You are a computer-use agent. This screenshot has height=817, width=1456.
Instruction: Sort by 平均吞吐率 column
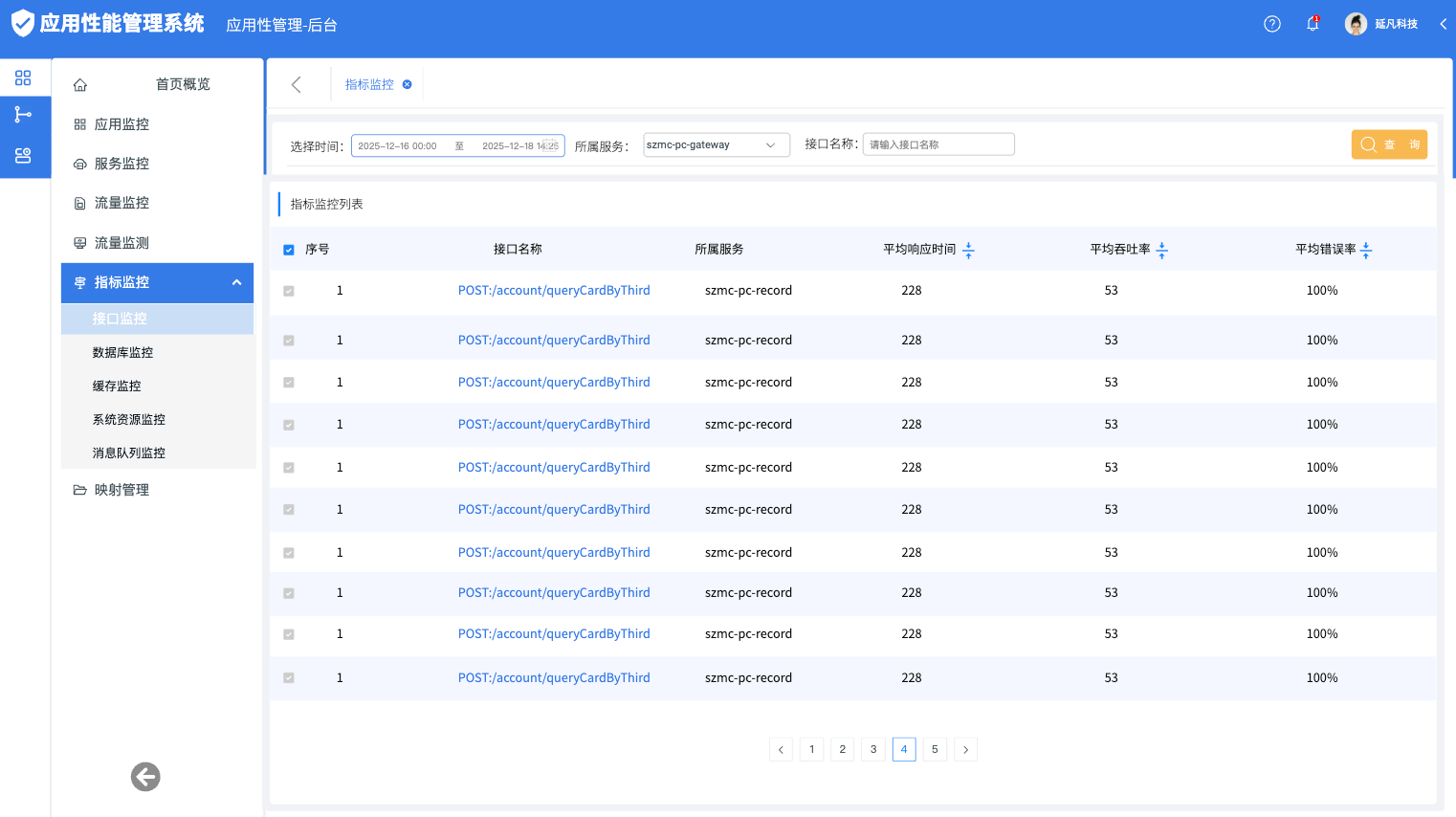point(1162,250)
